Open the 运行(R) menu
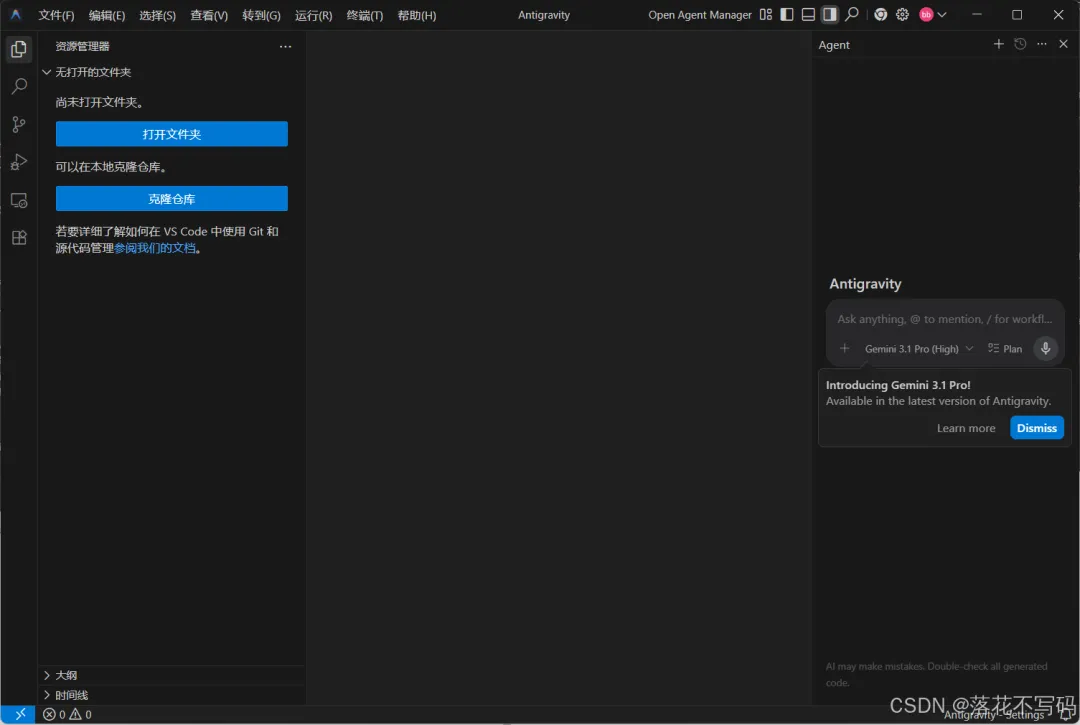Screen dimensions: 1080x725 tap(313, 15)
